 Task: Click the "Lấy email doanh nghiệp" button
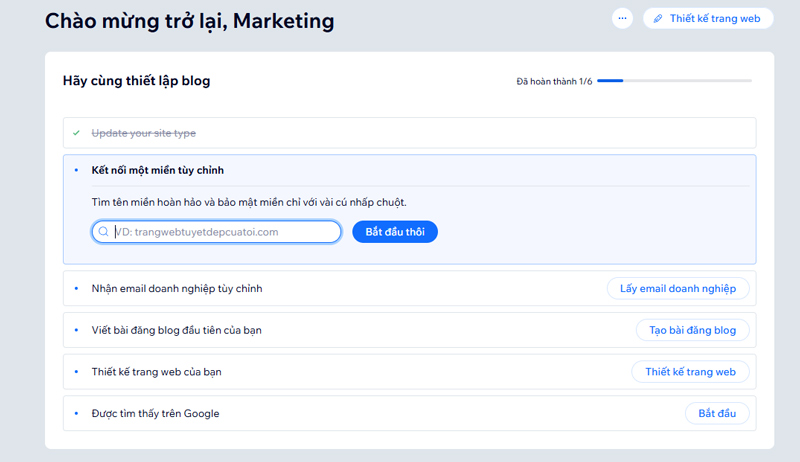[x=677, y=288]
